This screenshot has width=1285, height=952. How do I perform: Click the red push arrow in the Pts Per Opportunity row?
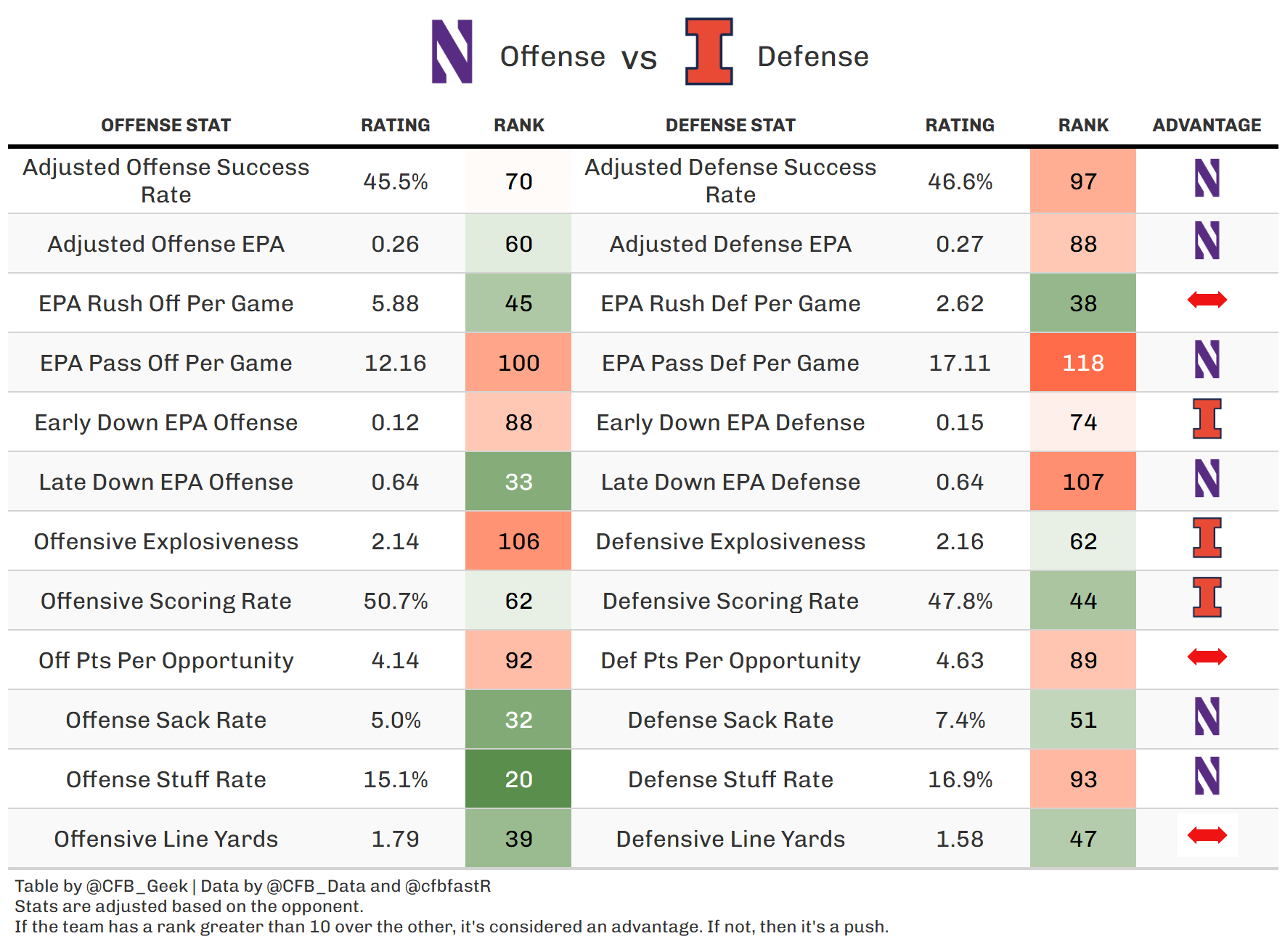tap(1207, 657)
